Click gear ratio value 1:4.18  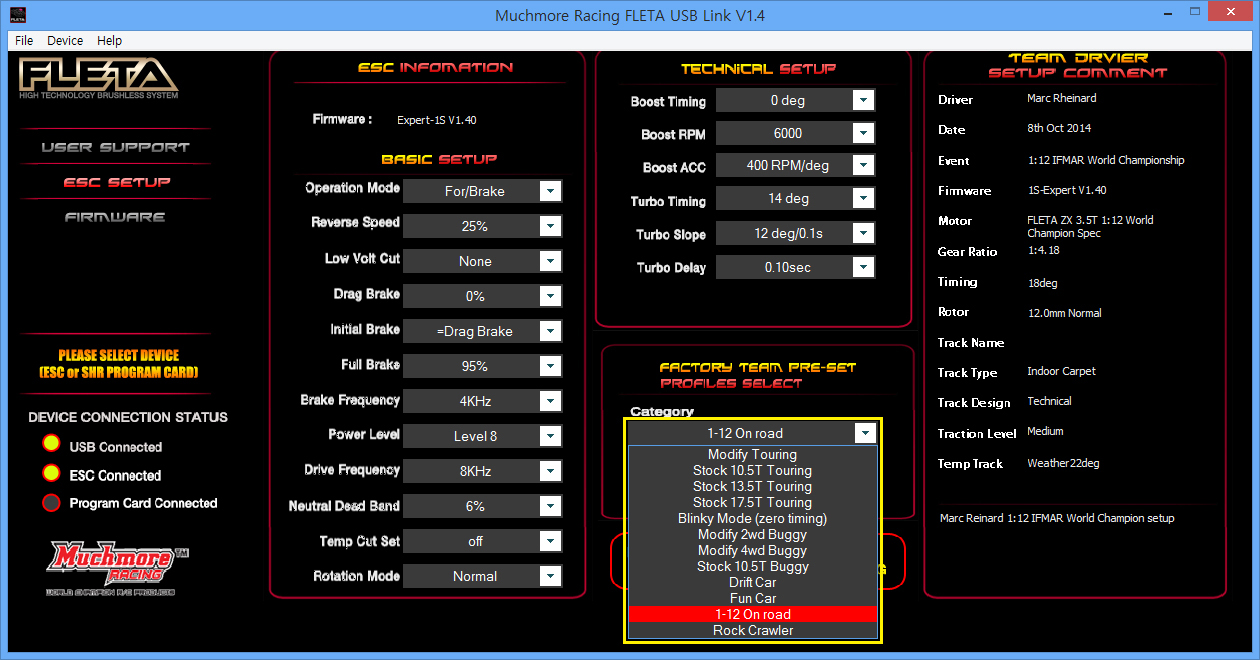[1043, 251]
